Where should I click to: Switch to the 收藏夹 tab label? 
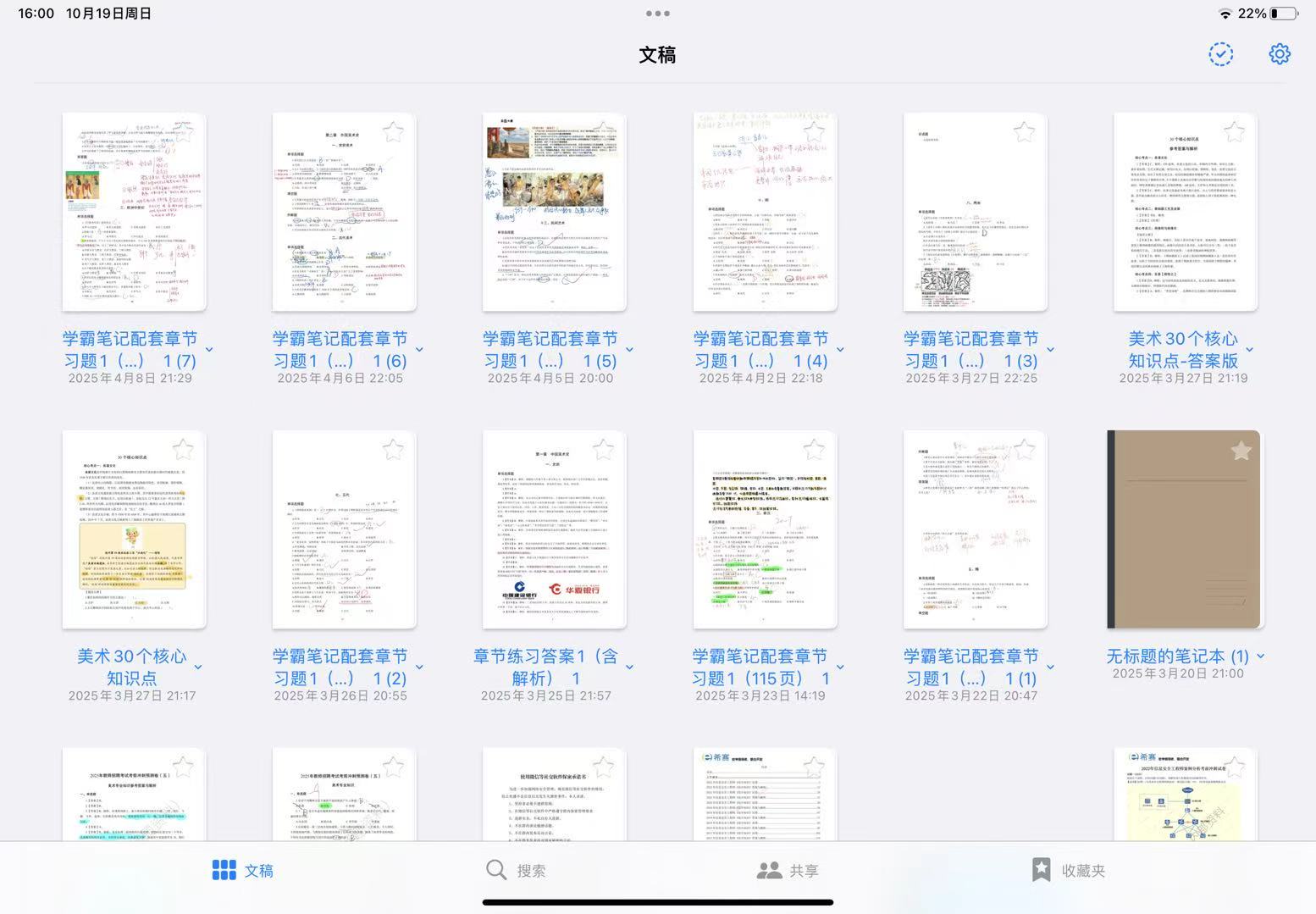[x=1083, y=871]
